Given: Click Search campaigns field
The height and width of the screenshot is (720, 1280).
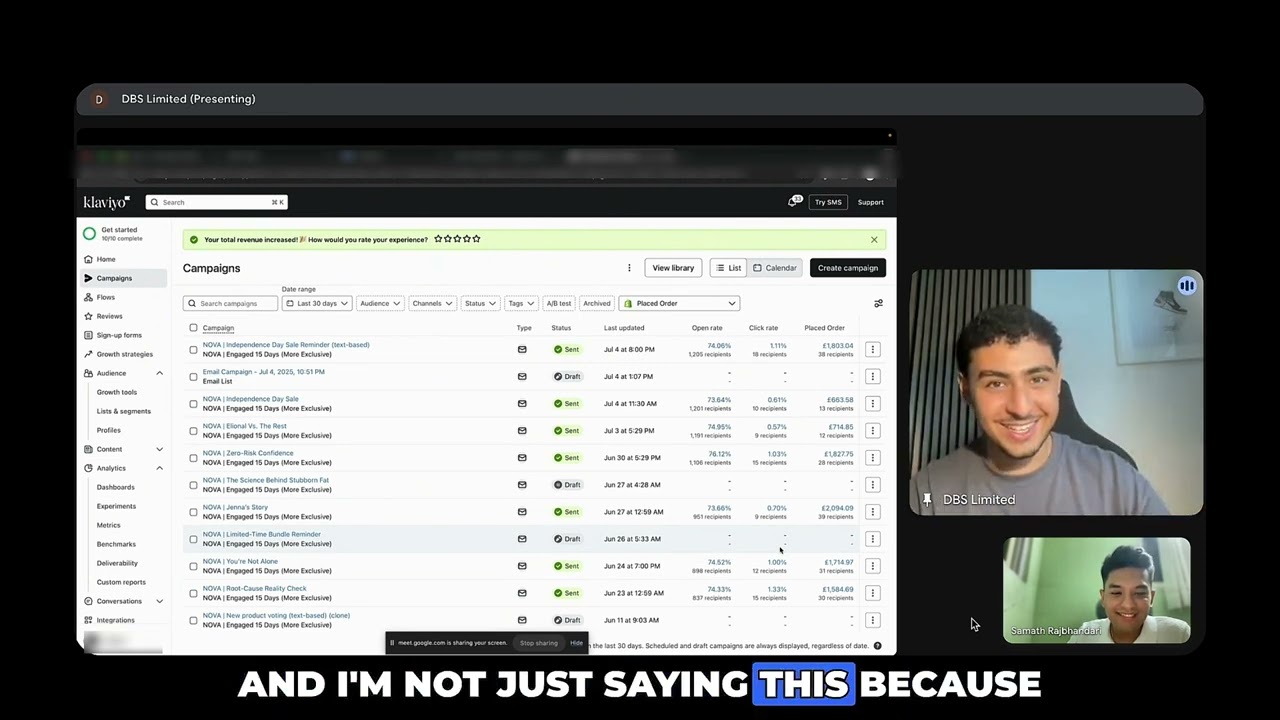Looking at the screenshot, I should (x=230, y=303).
